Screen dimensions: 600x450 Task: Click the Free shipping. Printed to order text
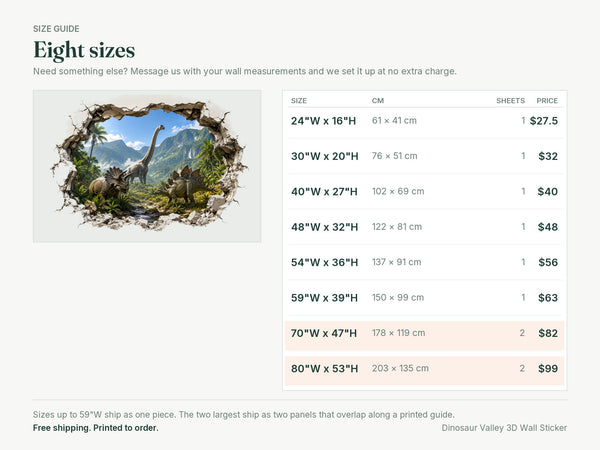[x=96, y=428]
